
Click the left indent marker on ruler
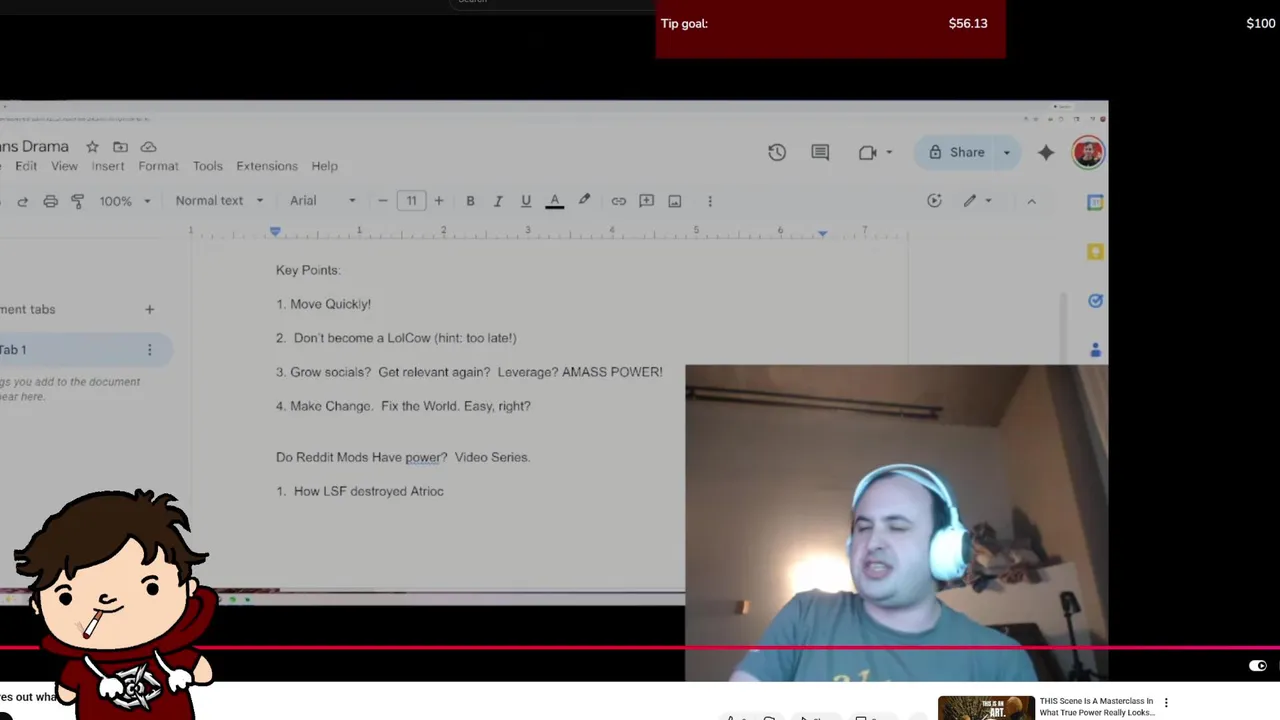pyautogui.click(x=275, y=231)
